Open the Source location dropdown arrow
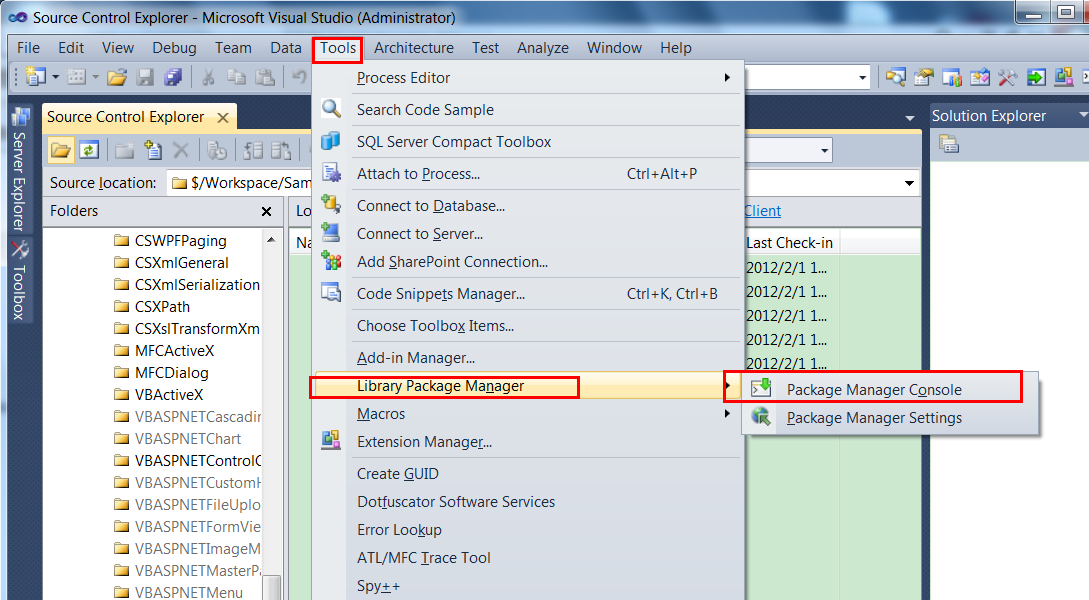 909,183
